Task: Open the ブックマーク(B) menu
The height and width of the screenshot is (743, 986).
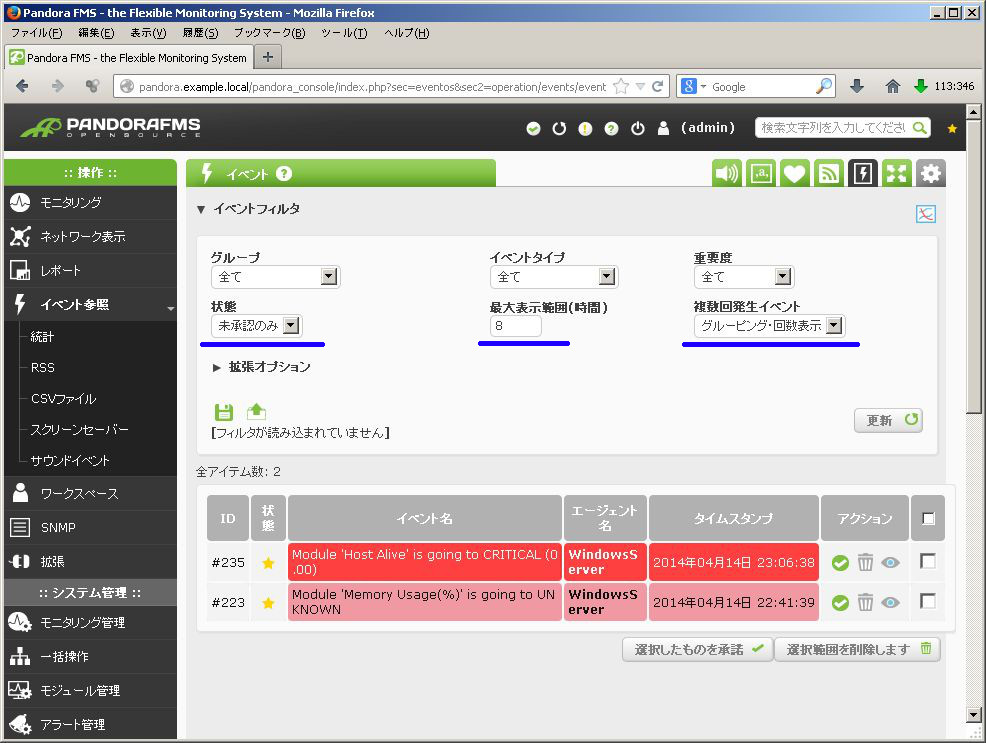Action: 269,33
